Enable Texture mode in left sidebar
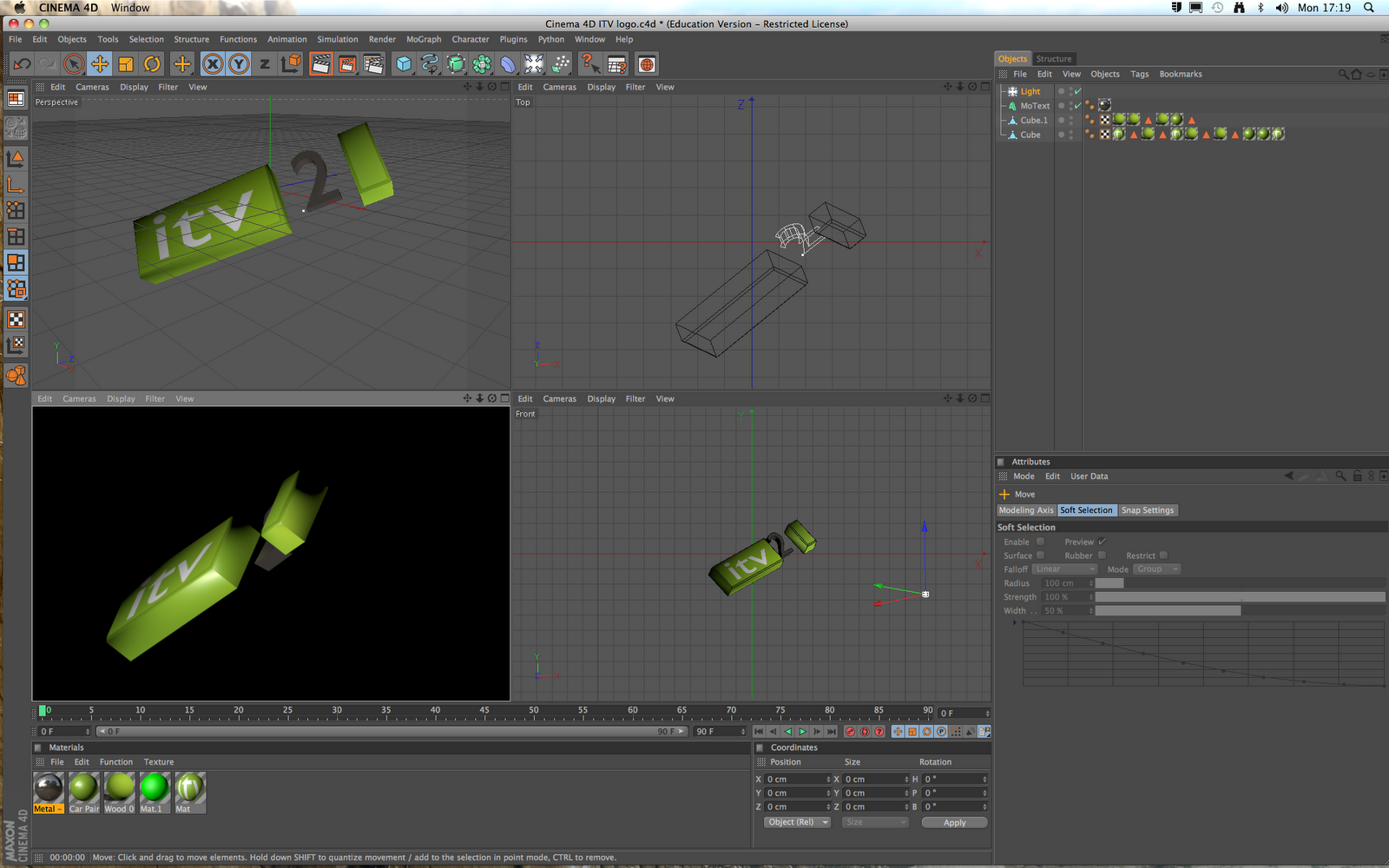The width and height of the screenshot is (1389, 868). pyautogui.click(x=16, y=319)
